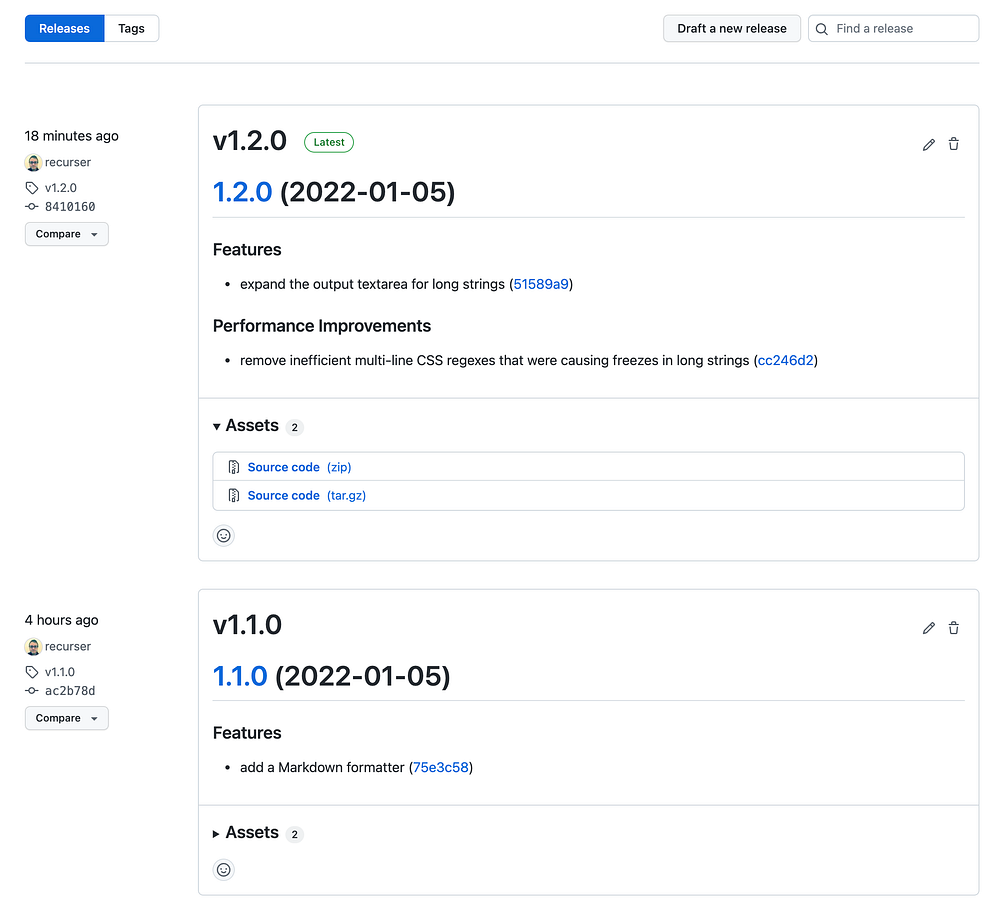Open the v1.2.0 release title
The height and width of the screenshot is (917, 1000).
(249, 141)
